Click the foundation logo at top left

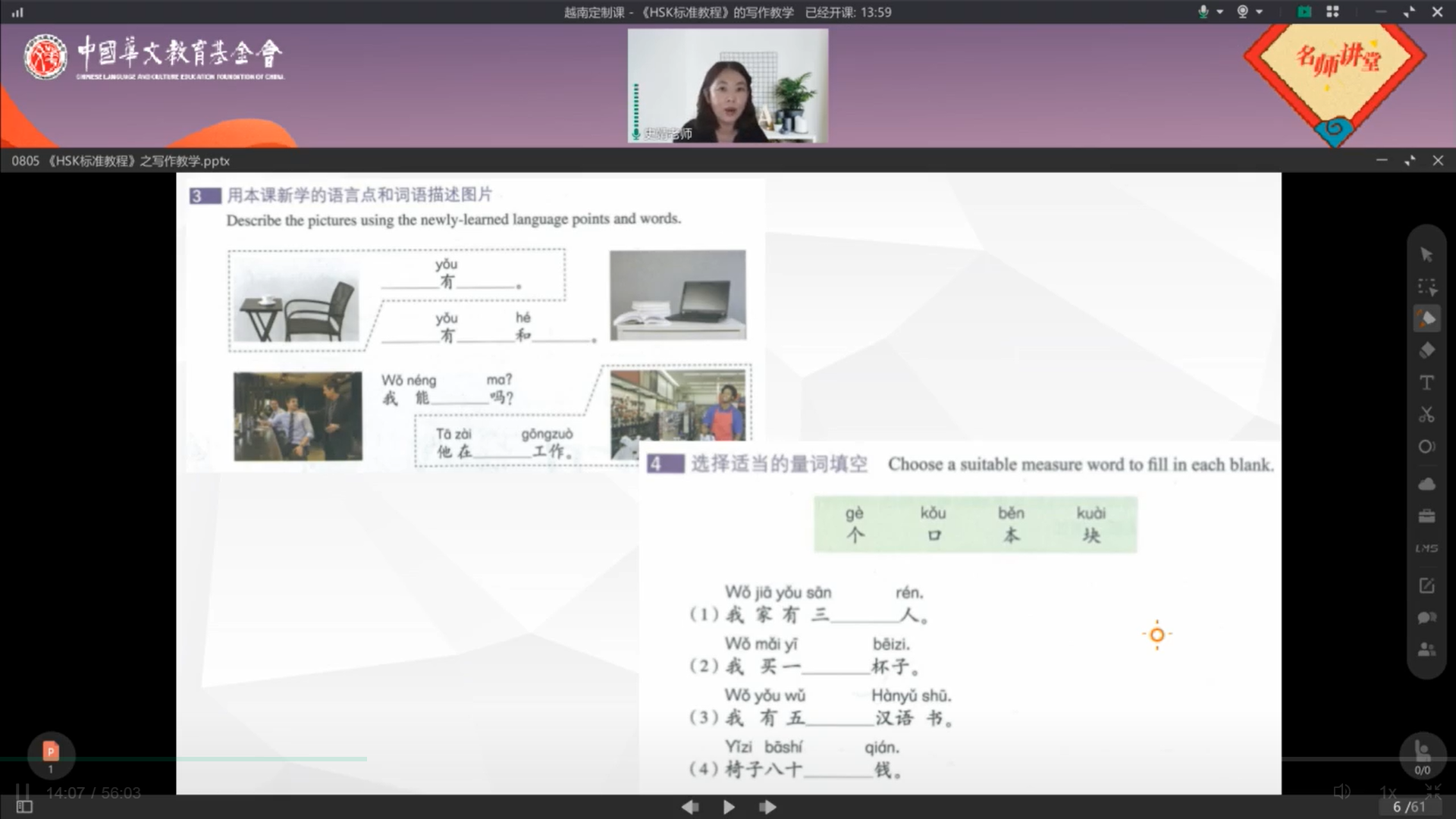coord(154,57)
